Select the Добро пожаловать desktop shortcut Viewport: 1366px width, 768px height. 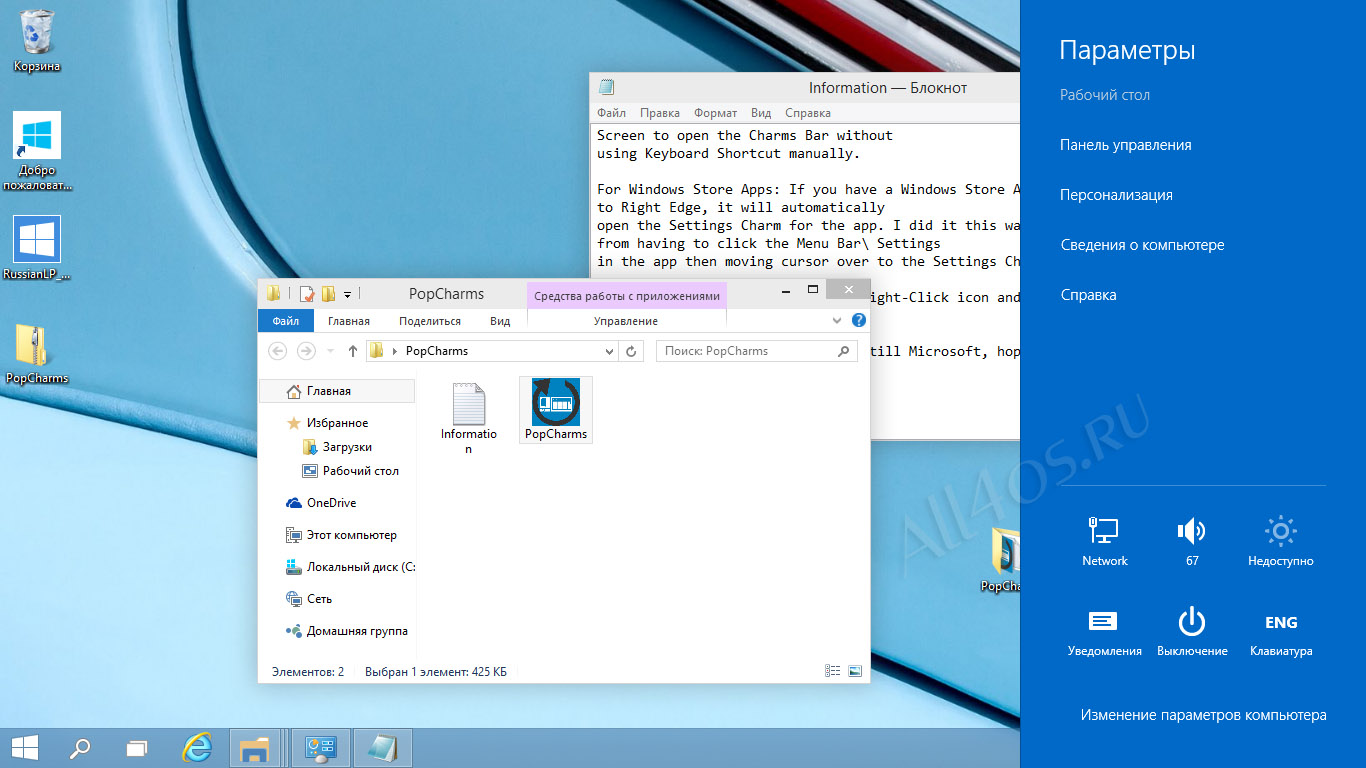pos(37,151)
